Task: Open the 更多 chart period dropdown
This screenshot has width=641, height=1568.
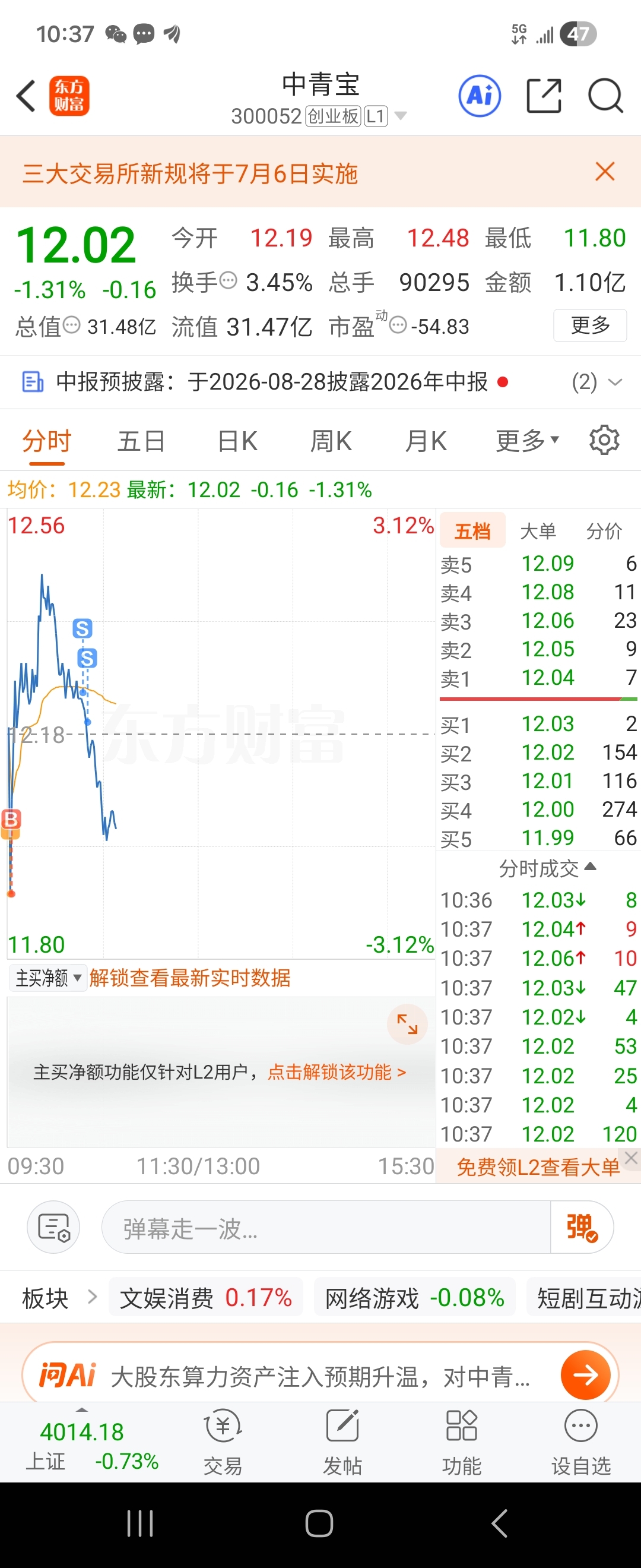Action: 527,441
